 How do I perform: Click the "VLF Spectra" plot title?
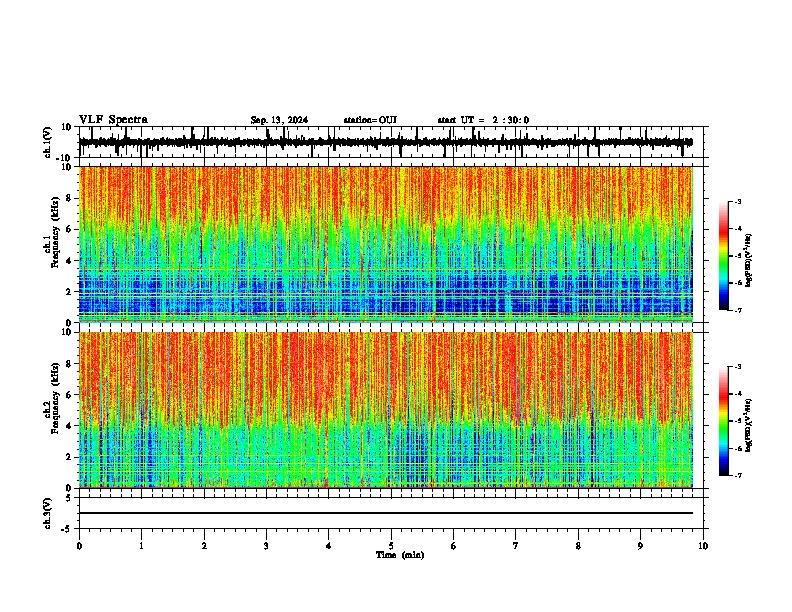coord(113,120)
